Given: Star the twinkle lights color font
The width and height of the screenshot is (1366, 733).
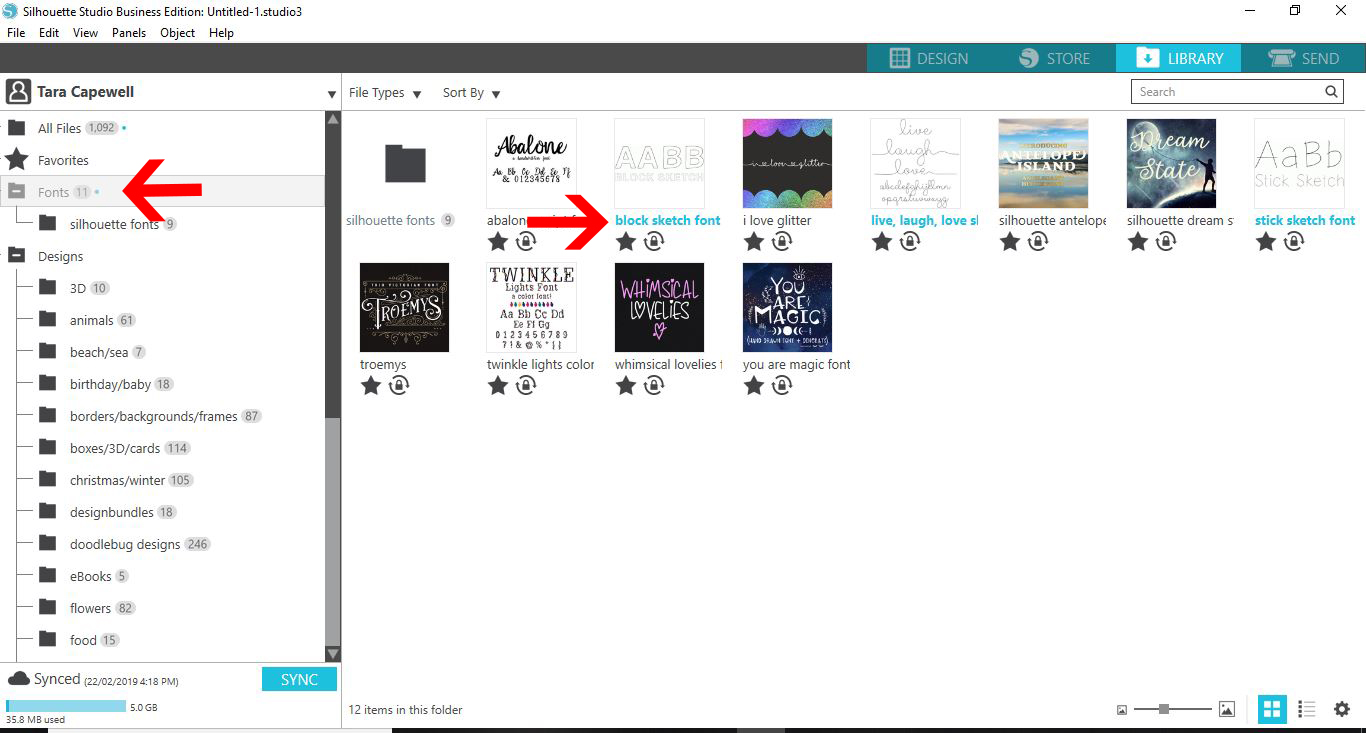Looking at the screenshot, I should (x=498, y=385).
